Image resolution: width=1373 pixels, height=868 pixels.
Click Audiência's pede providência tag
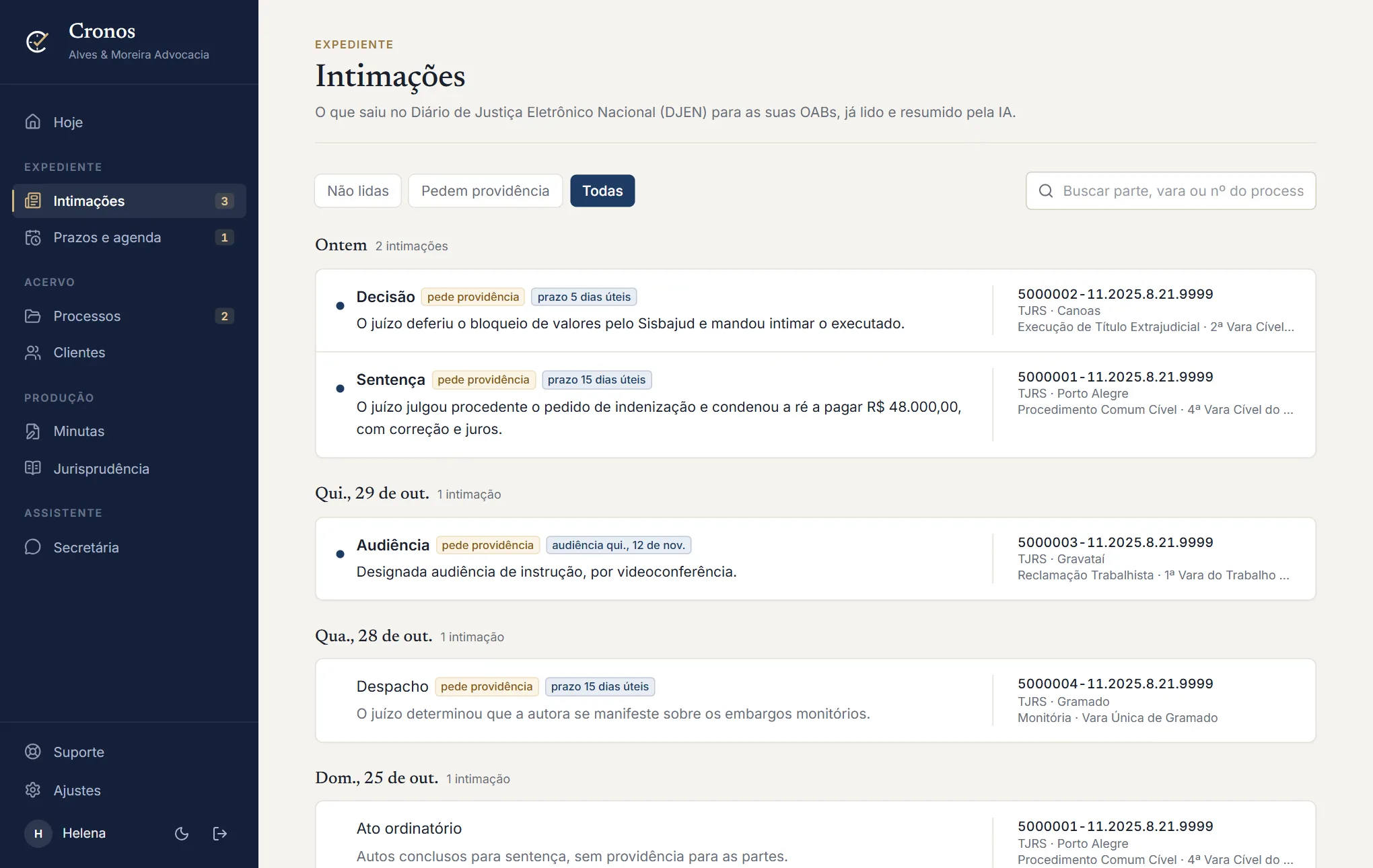coord(488,545)
